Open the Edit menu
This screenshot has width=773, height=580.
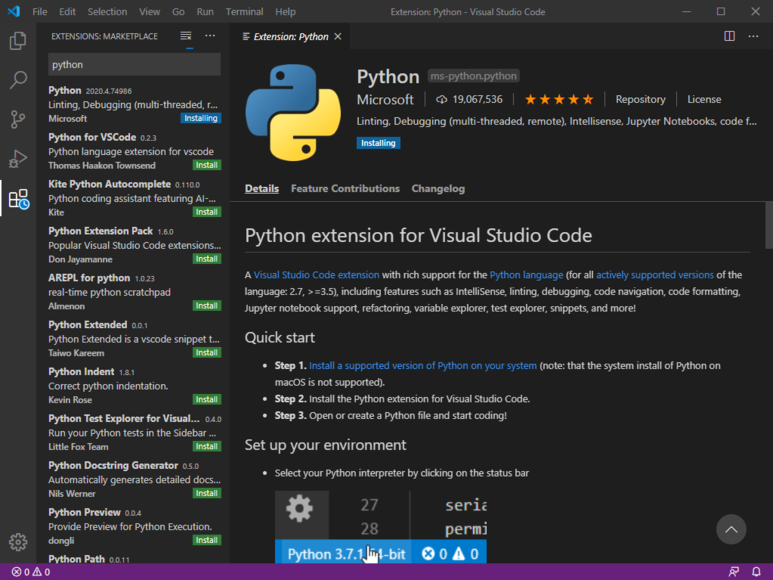67,11
